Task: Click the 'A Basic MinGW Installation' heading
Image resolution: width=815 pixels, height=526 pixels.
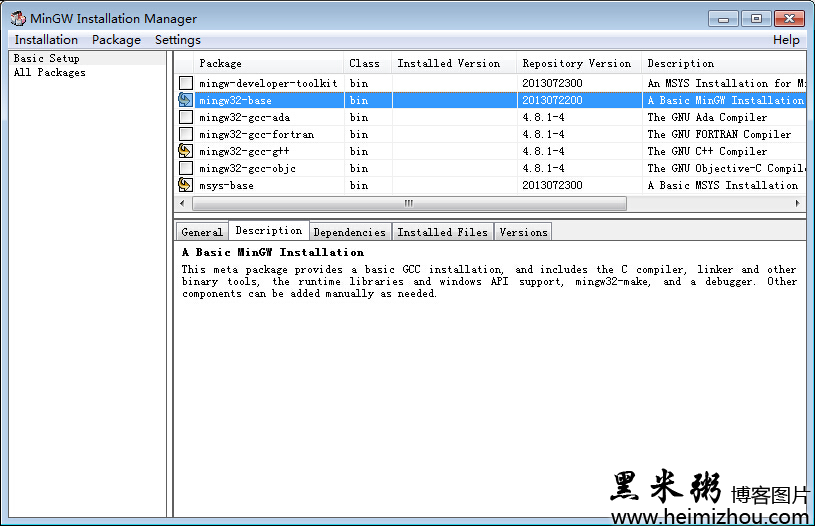Action: coord(273,252)
